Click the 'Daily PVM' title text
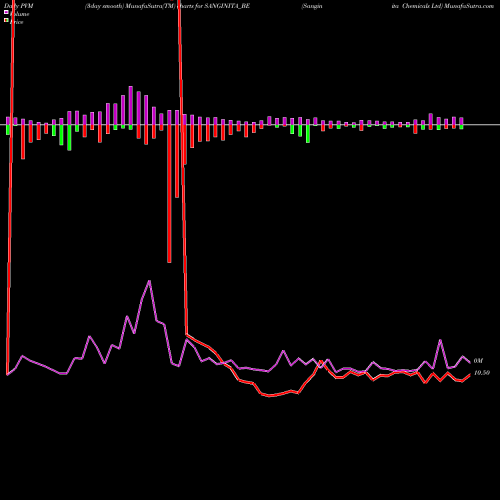 (x=19, y=6)
